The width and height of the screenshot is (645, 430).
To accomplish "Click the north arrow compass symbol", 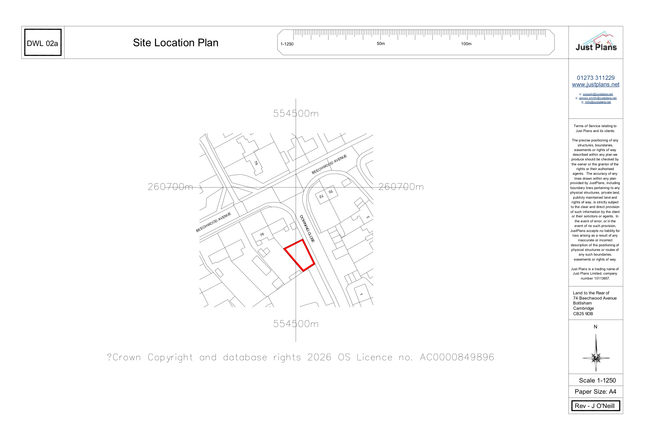I will pos(596,353).
